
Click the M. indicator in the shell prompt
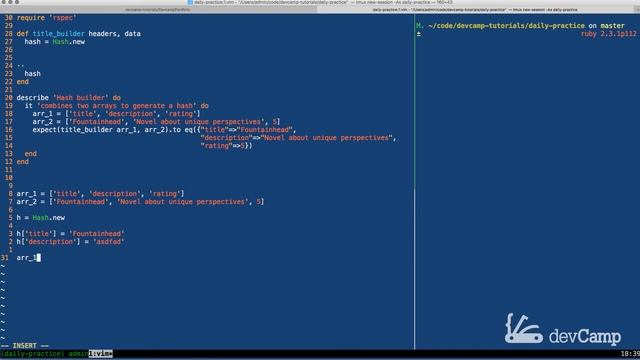click(x=420, y=26)
